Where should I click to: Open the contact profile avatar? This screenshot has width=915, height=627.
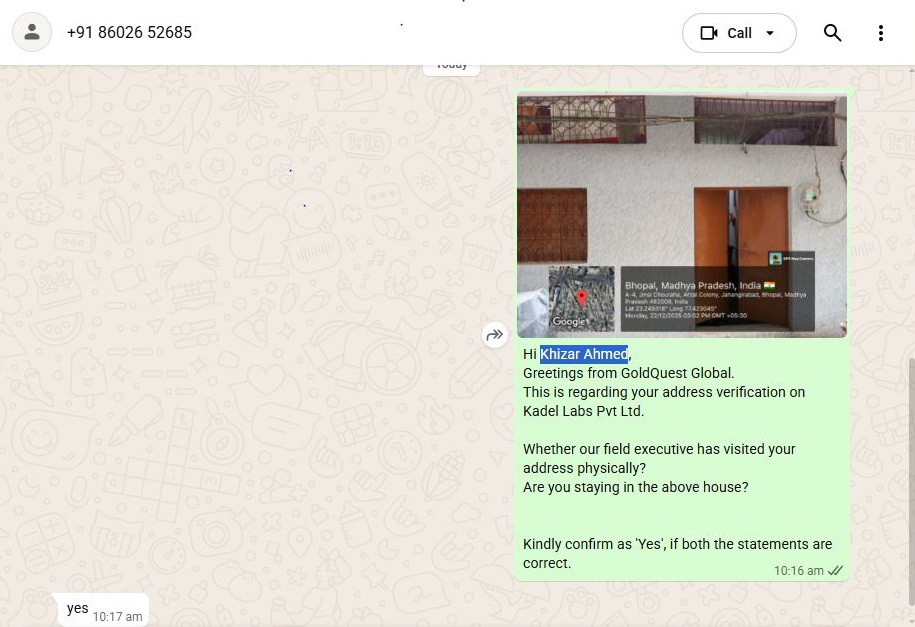coord(32,32)
